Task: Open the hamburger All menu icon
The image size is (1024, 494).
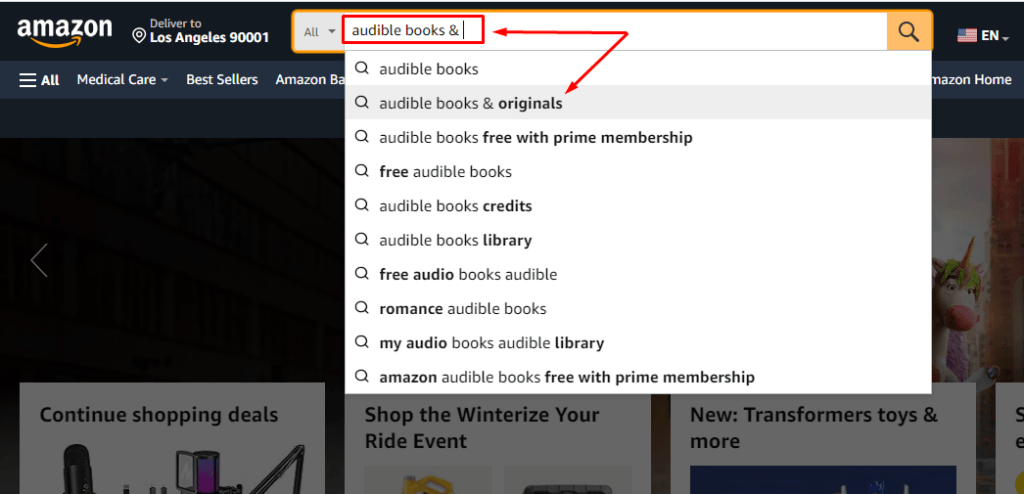Action: 28,80
